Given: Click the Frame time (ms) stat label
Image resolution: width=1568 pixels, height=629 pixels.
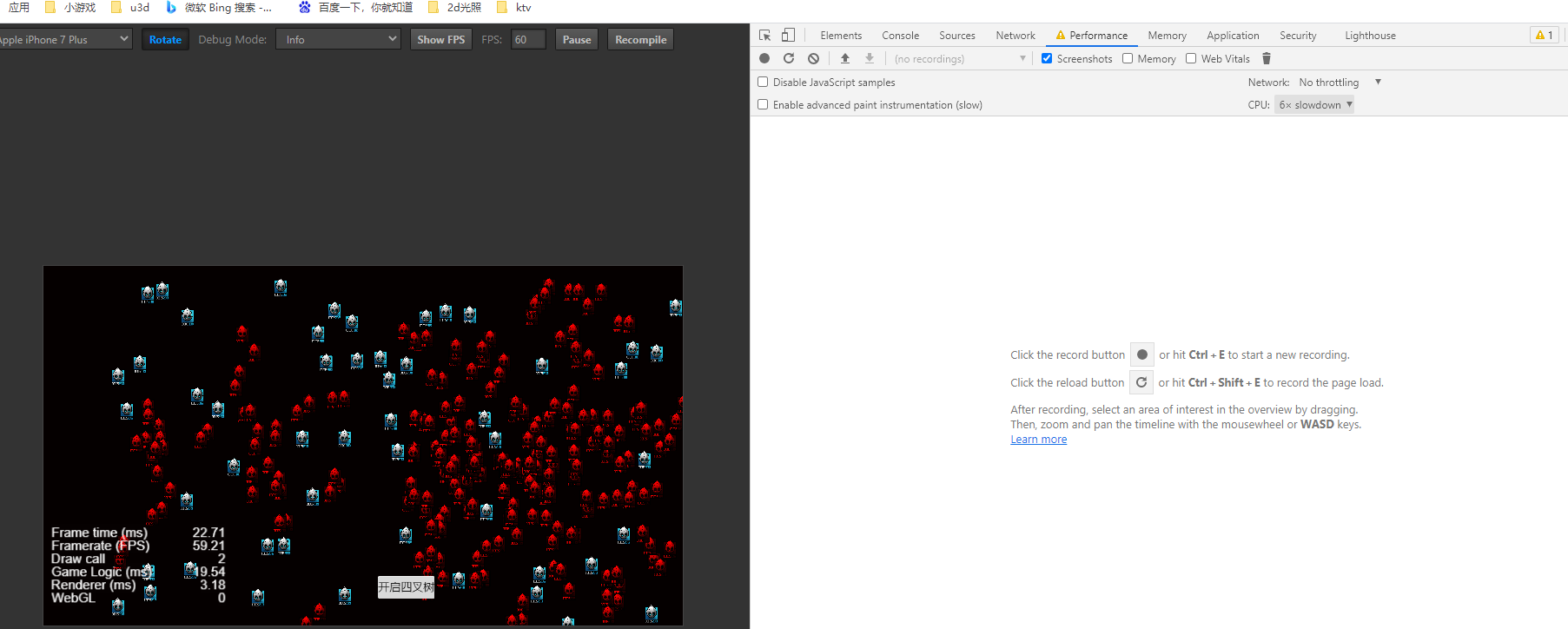Looking at the screenshot, I should pos(99,533).
